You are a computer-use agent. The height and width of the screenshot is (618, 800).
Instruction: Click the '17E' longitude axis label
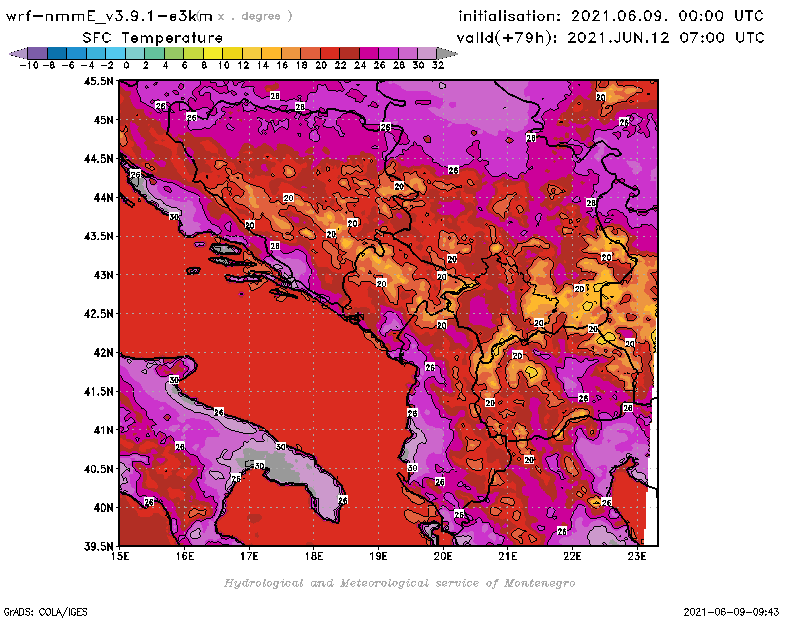(249, 556)
